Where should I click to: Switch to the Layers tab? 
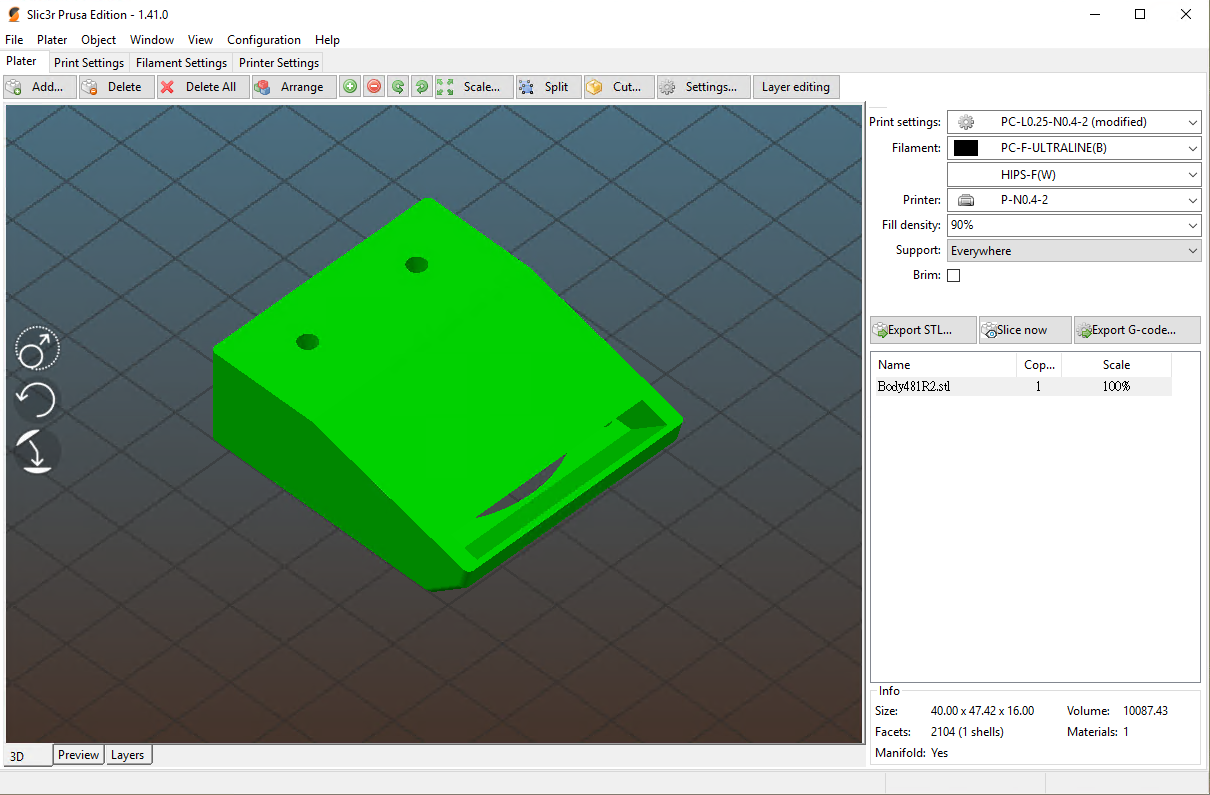[128, 755]
